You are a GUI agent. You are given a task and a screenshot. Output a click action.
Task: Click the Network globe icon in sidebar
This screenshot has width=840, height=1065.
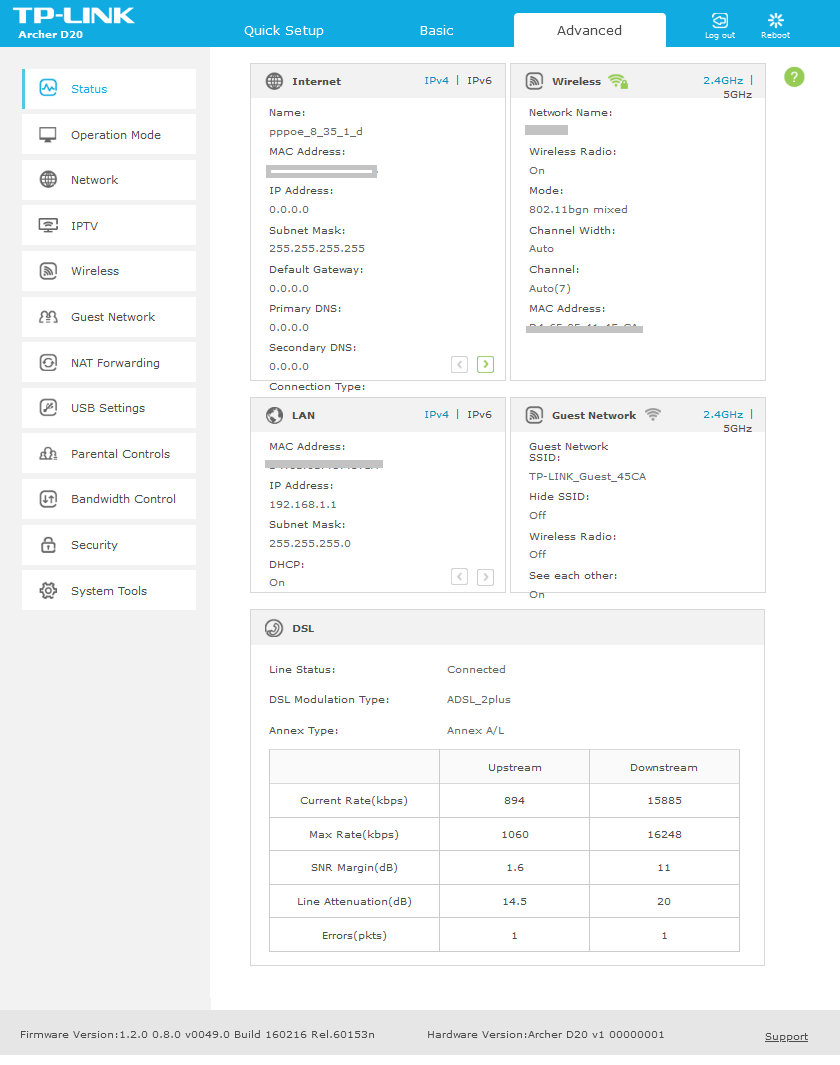(x=48, y=179)
